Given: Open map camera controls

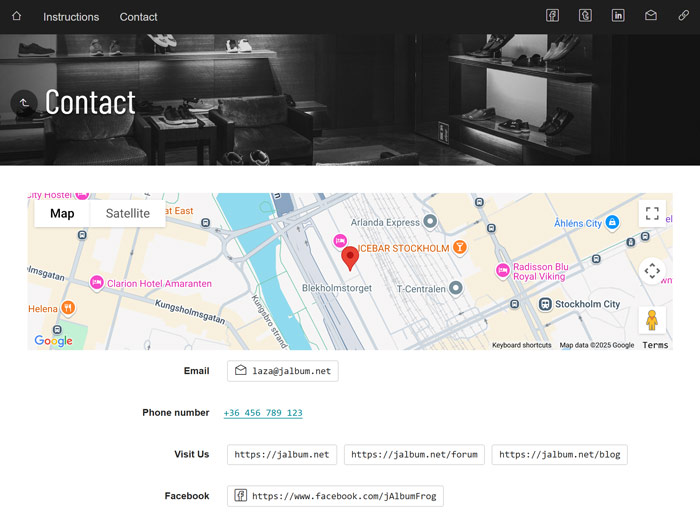Looking at the screenshot, I should 652,271.
